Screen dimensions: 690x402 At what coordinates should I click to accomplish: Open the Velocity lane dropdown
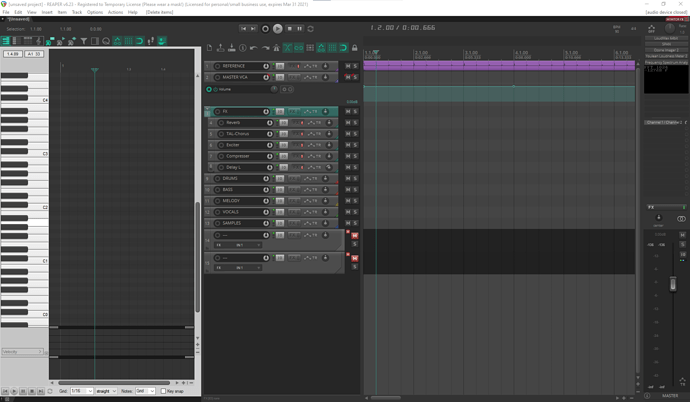click(22, 351)
